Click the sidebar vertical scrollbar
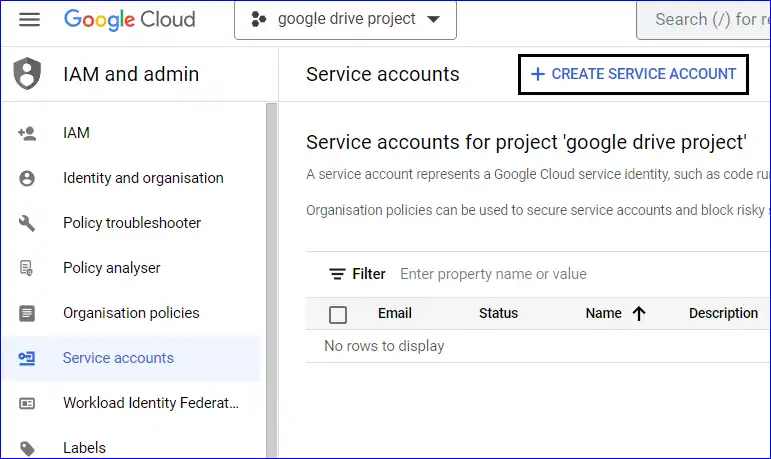 (x=272, y=280)
